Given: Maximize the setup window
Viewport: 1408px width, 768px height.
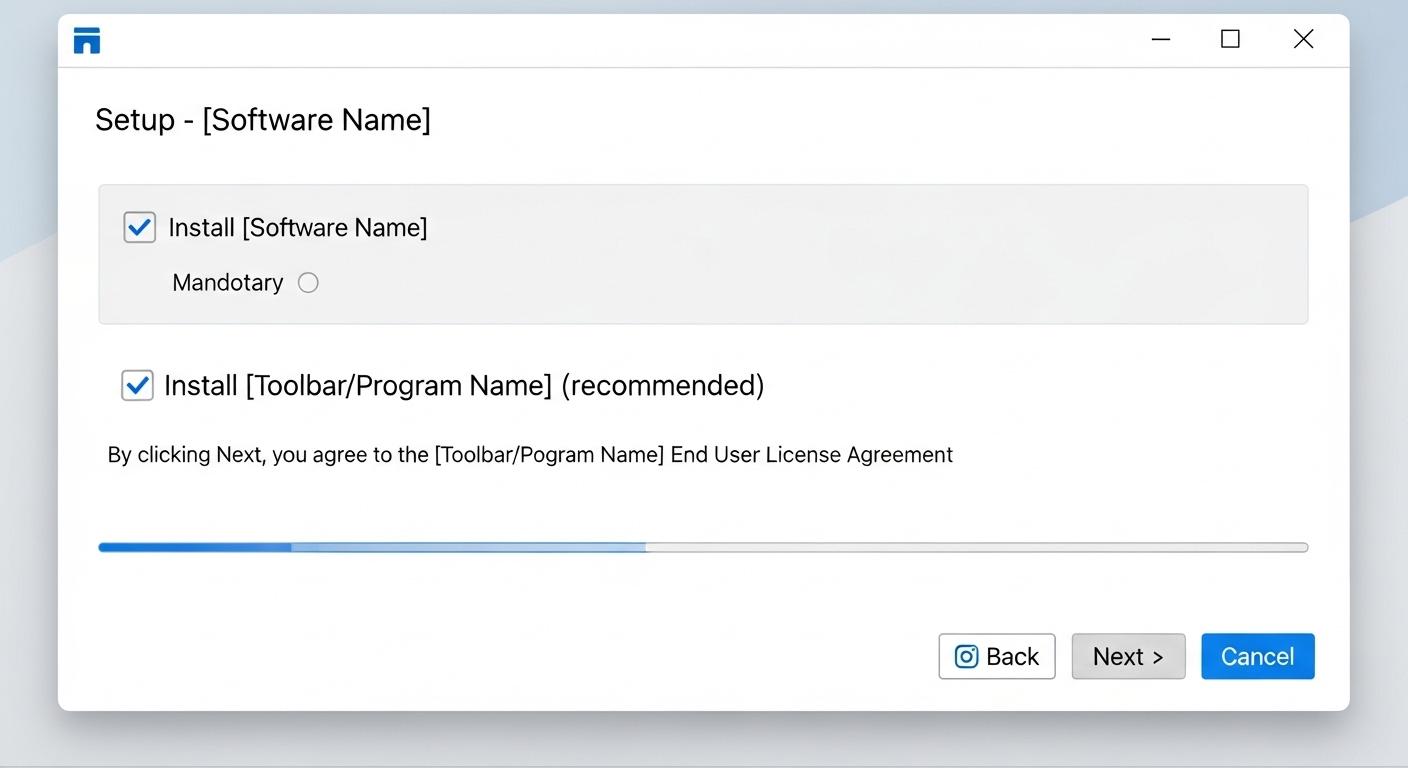Looking at the screenshot, I should pyautogui.click(x=1230, y=40).
